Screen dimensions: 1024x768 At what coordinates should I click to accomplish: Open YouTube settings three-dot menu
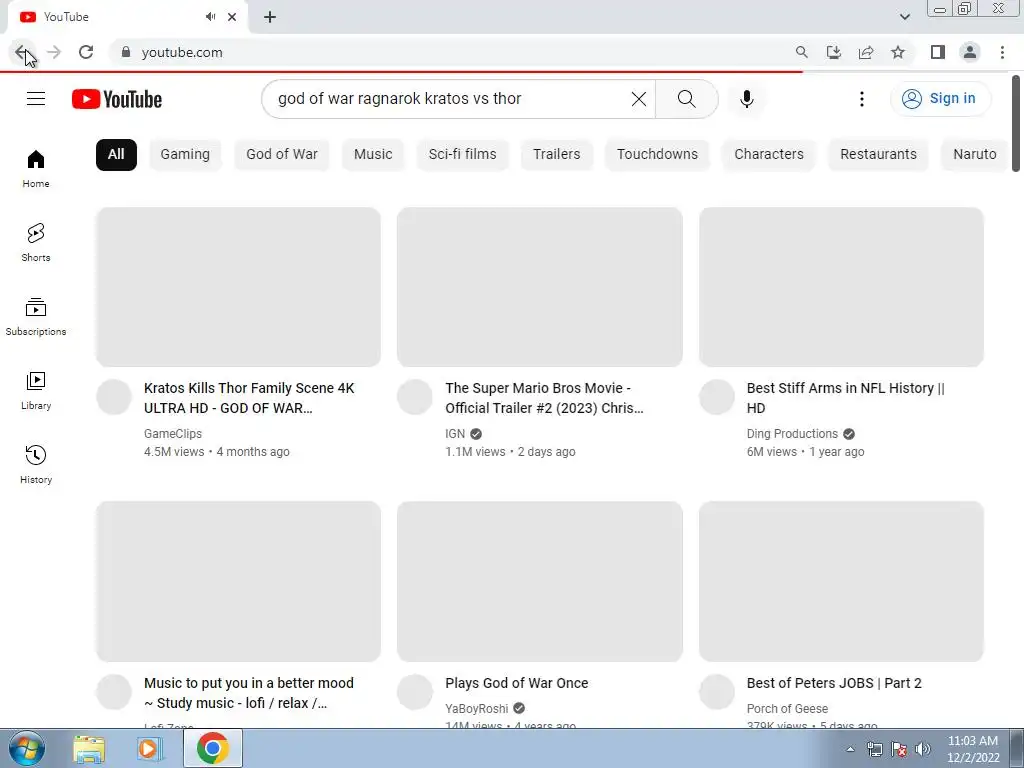[x=861, y=99]
